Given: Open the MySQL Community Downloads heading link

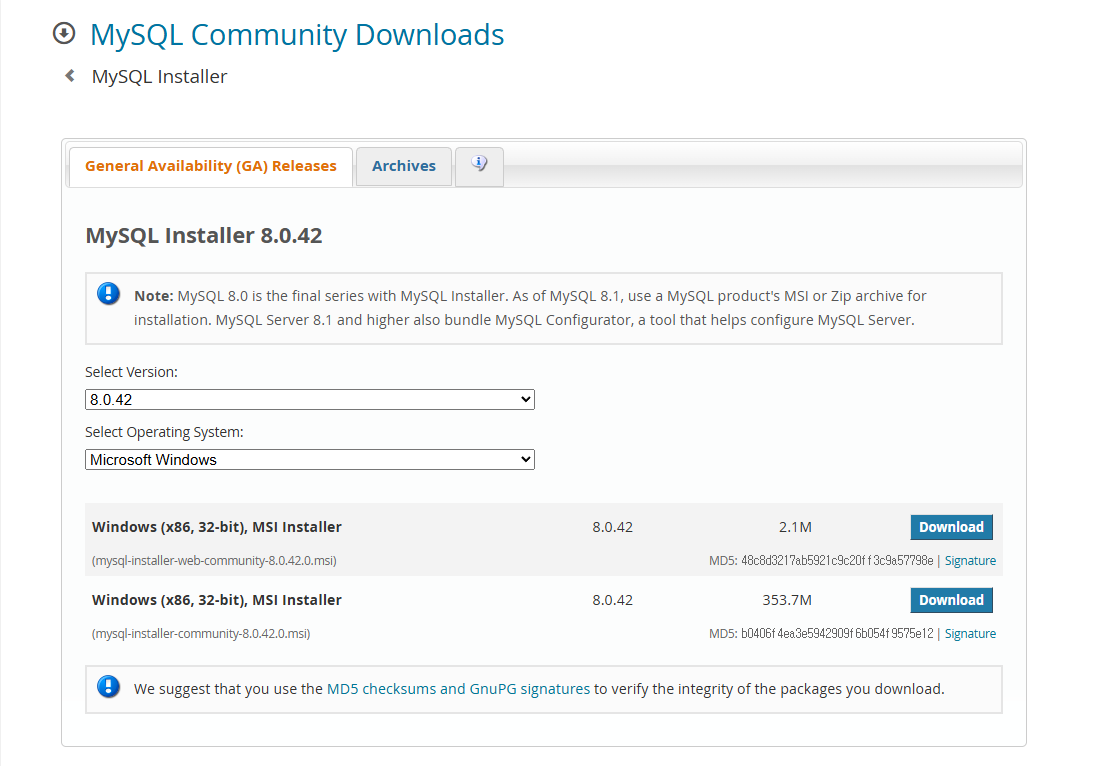Looking at the screenshot, I should pos(297,35).
